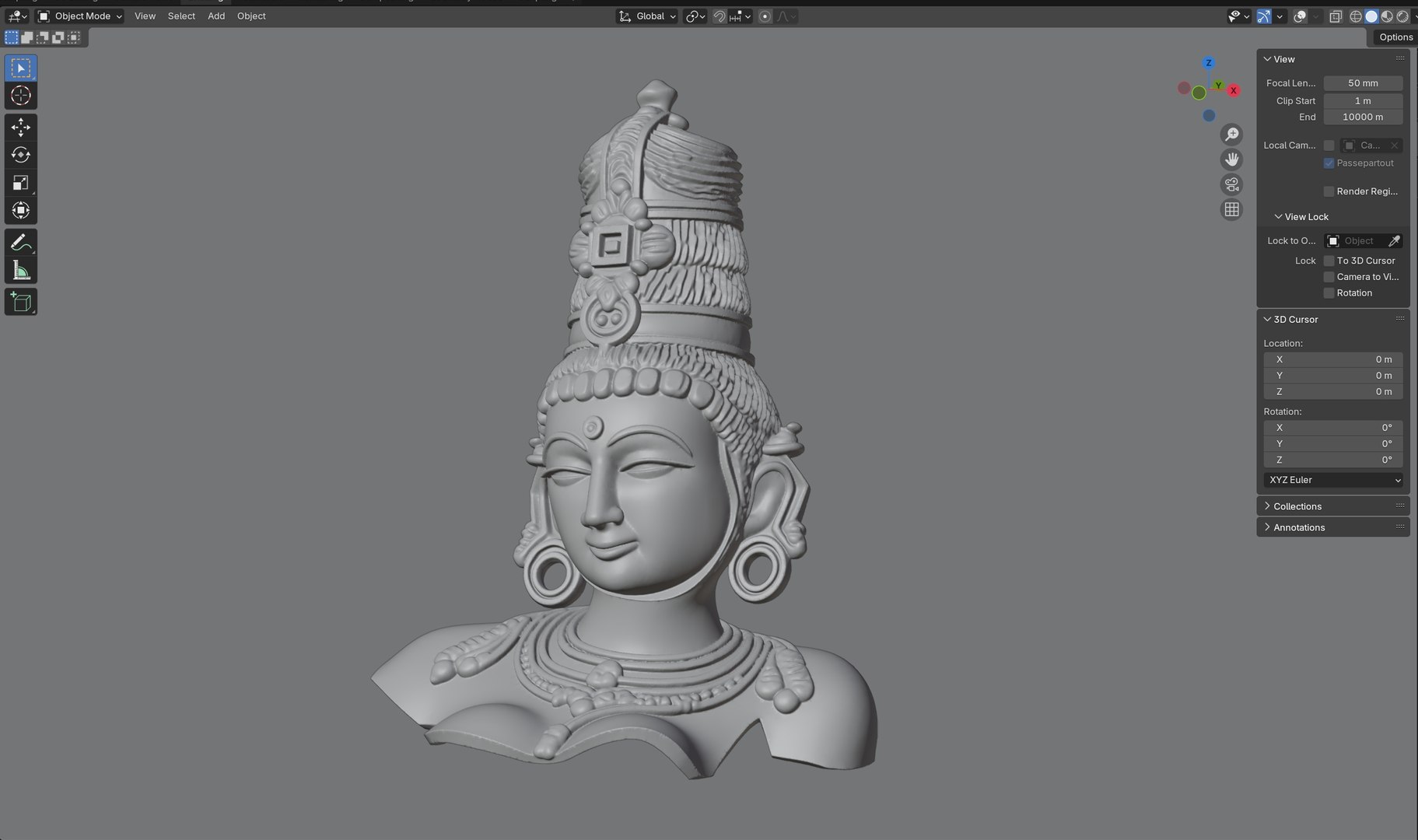This screenshot has width=1418, height=840.
Task: Open the Select menu
Action: (x=181, y=16)
